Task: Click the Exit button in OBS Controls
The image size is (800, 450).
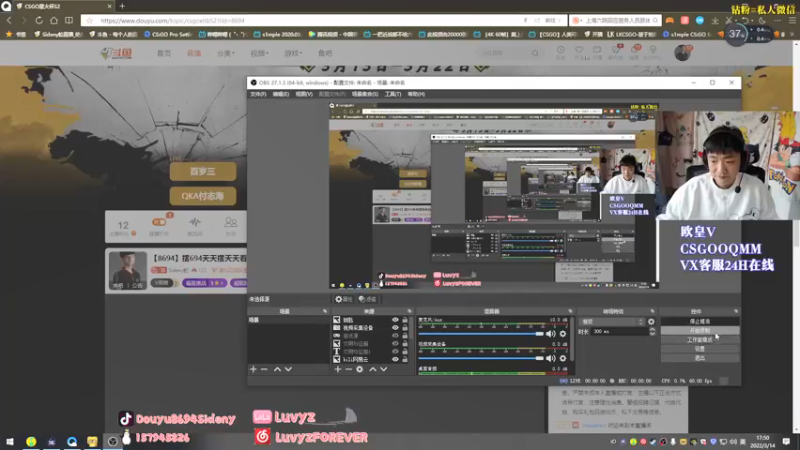Action: point(699,358)
